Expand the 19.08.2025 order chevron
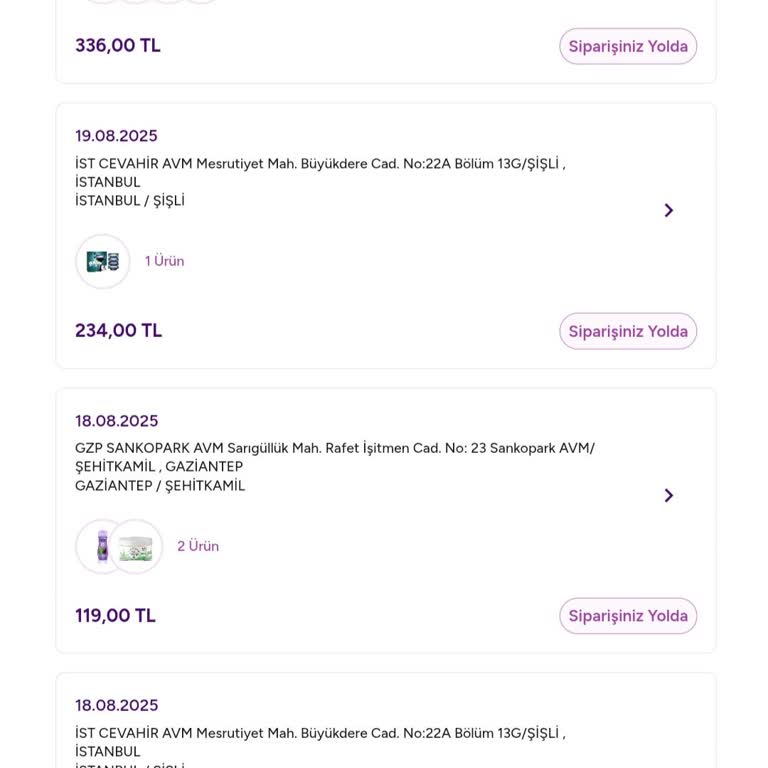This screenshot has width=768, height=768. pyautogui.click(x=669, y=210)
